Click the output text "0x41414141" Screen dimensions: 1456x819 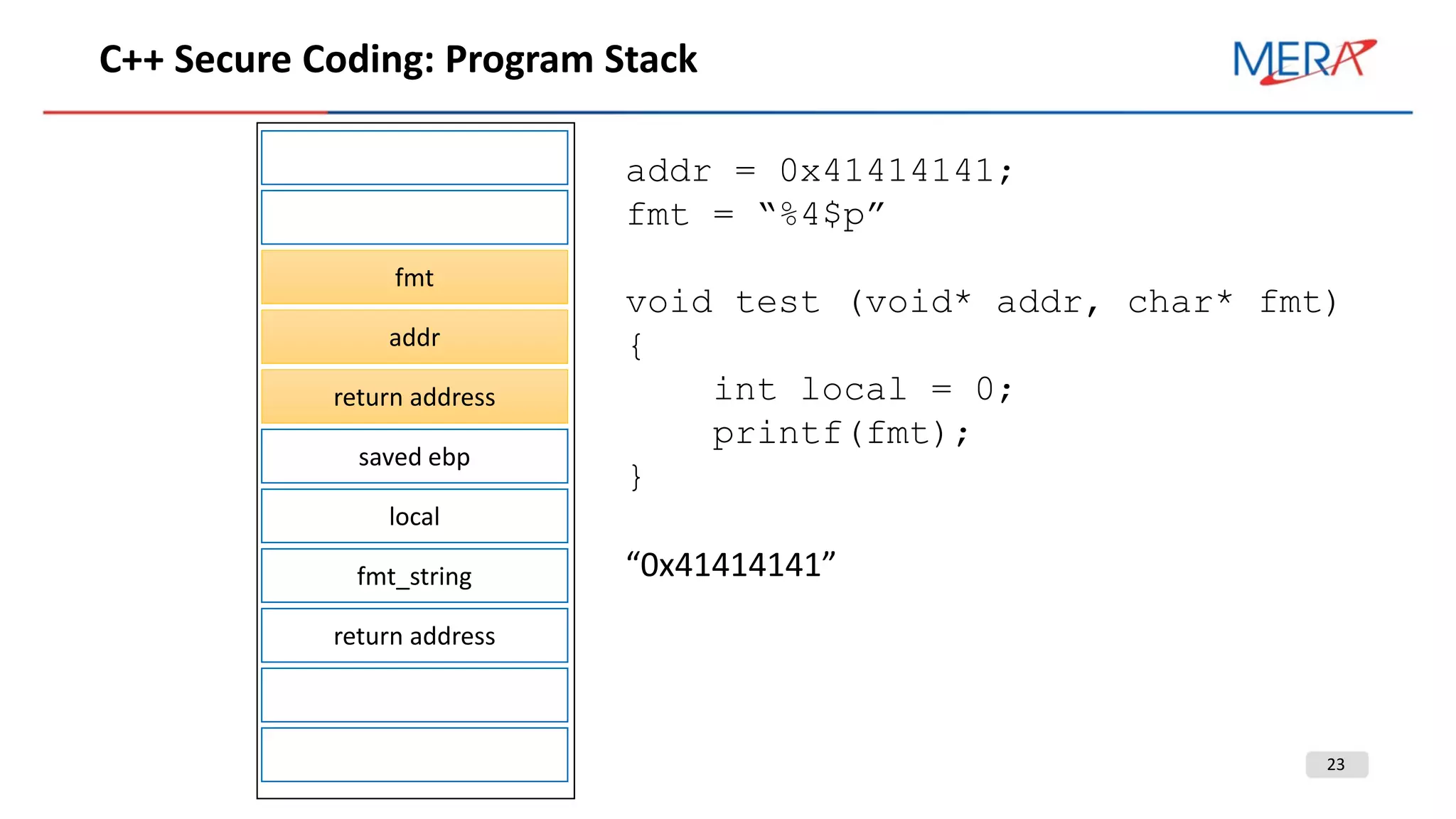click(731, 565)
